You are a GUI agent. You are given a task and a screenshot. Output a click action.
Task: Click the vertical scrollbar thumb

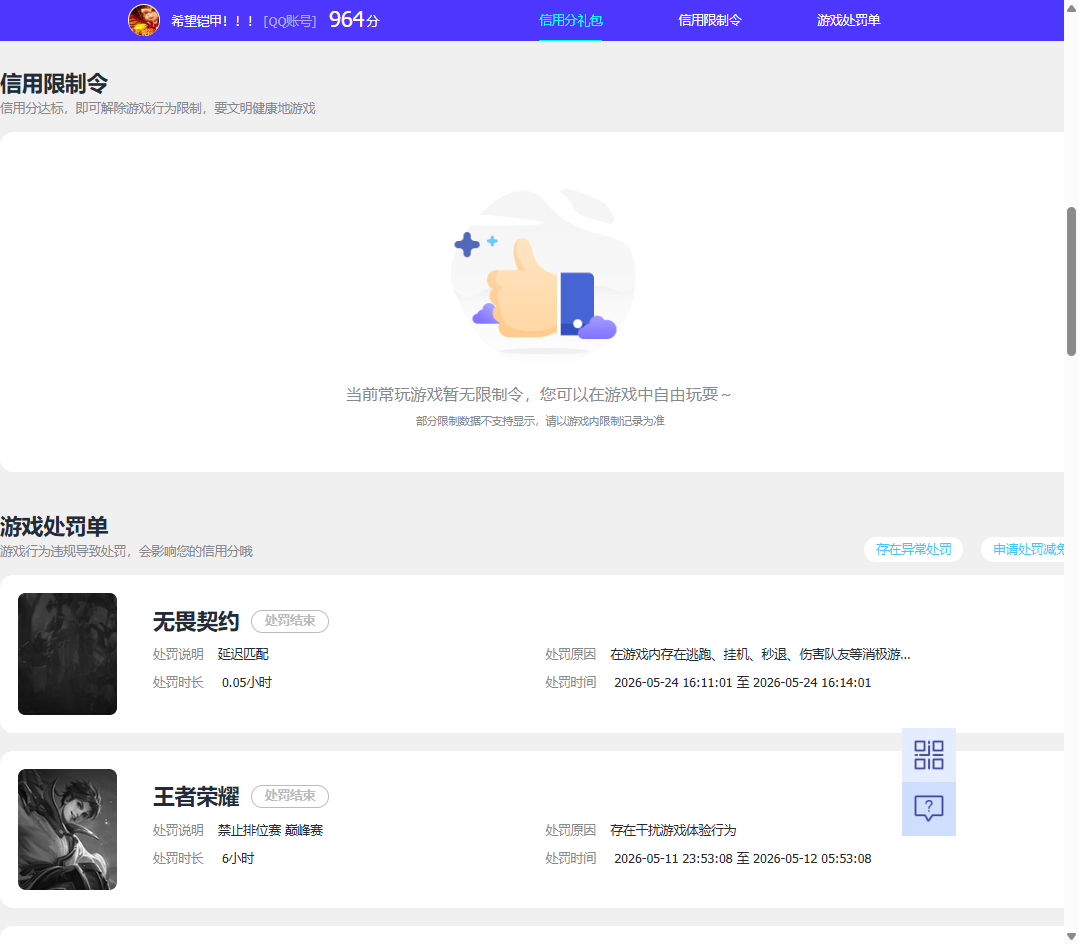(1071, 281)
